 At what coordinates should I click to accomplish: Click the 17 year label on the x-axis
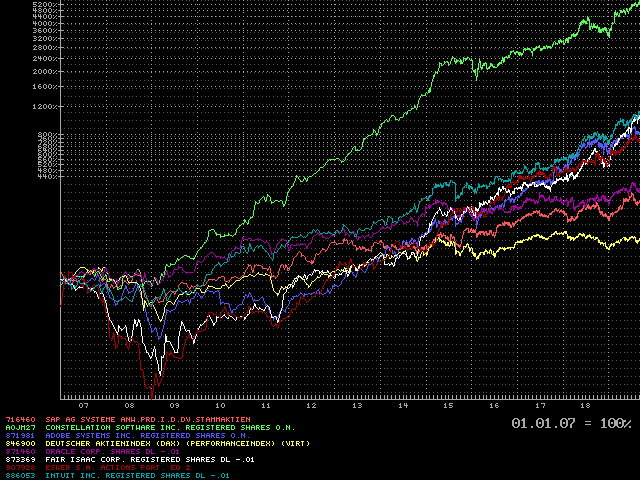[541, 406]
